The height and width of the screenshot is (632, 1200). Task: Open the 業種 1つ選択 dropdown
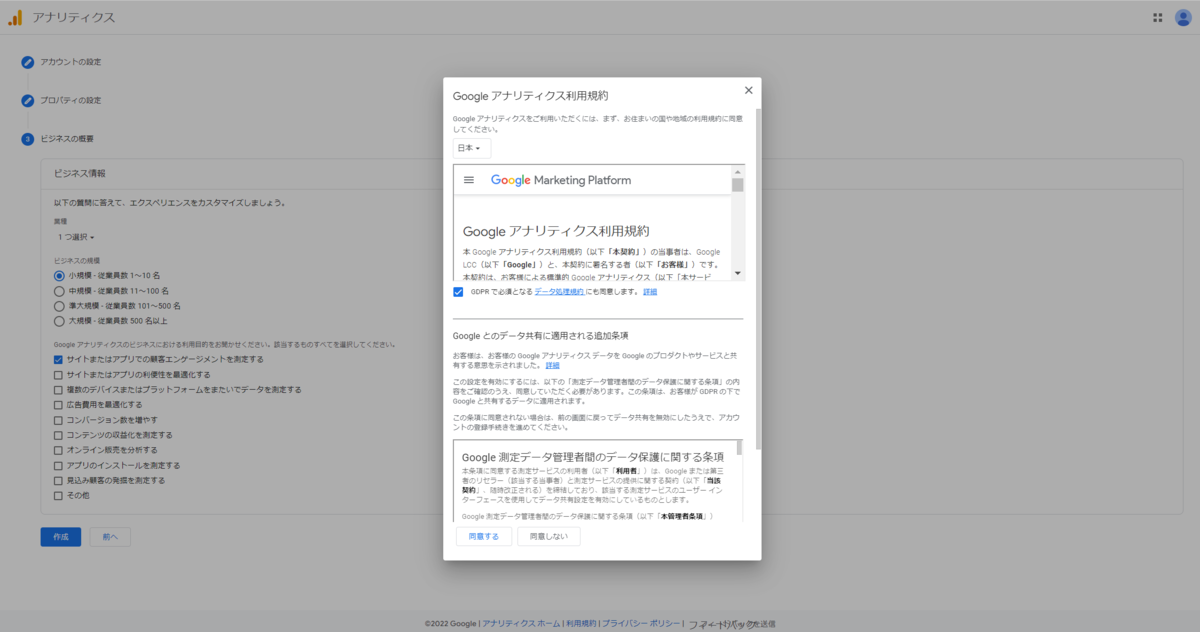point(76,237)
